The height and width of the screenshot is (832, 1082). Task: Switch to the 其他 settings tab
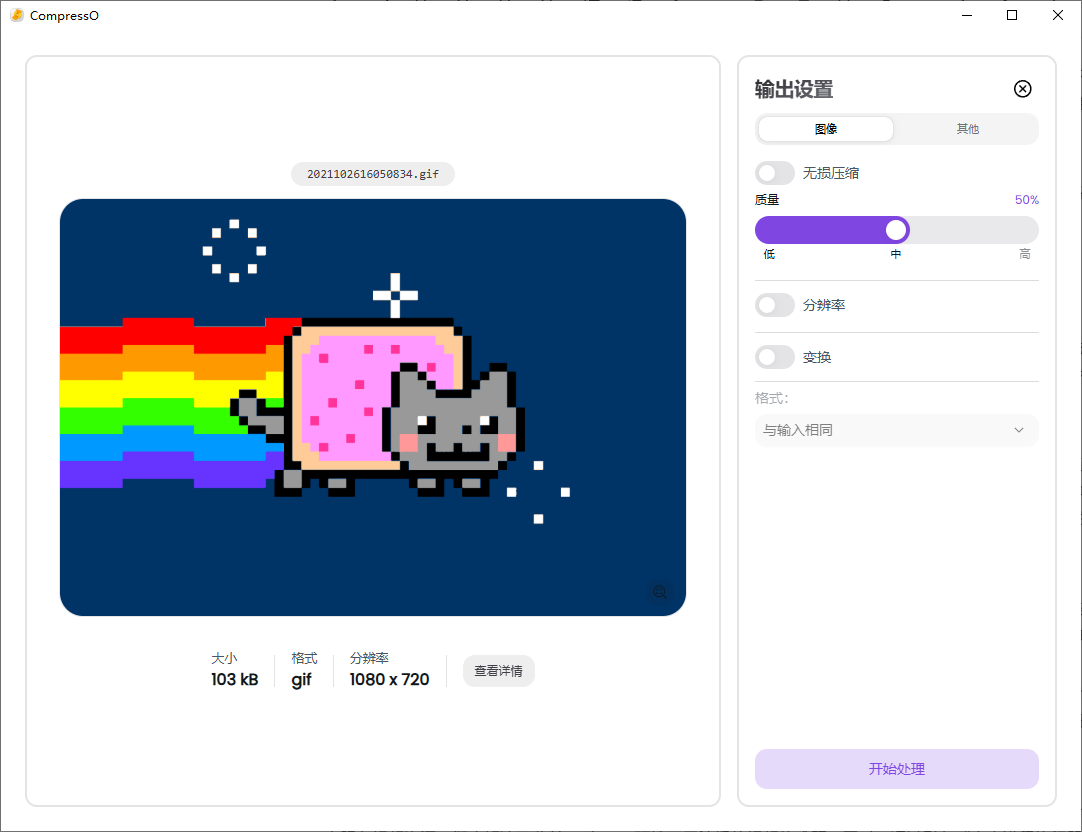(x=967, y=128)
